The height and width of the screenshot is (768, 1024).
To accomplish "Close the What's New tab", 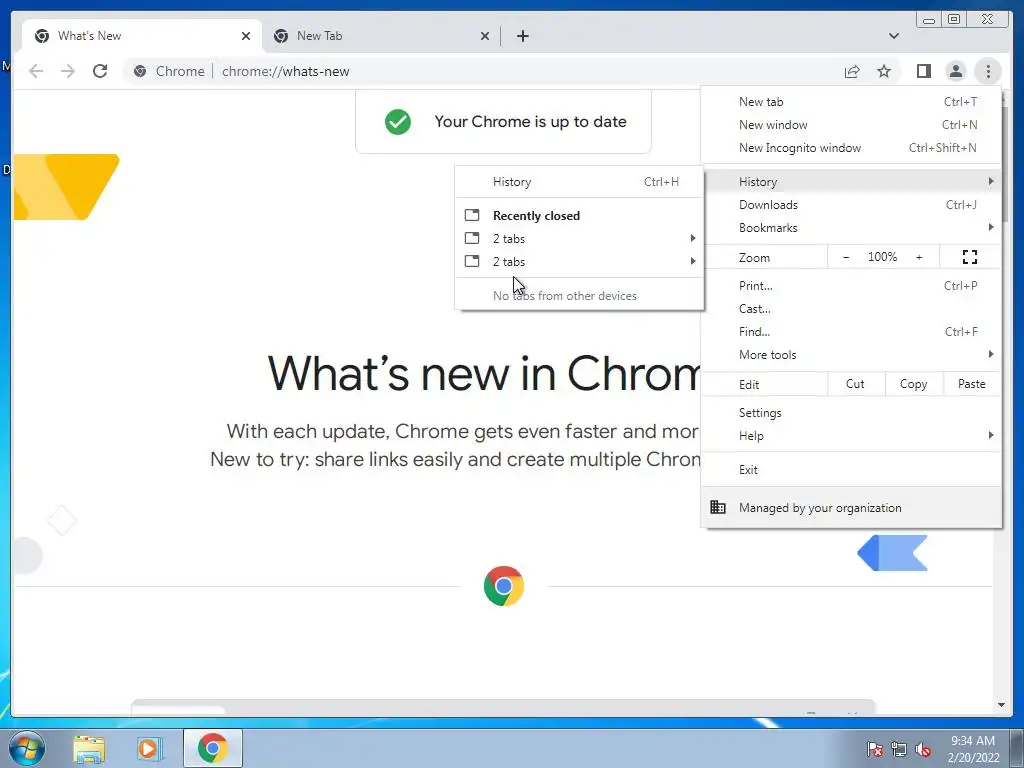I will (x=246, y=36).
